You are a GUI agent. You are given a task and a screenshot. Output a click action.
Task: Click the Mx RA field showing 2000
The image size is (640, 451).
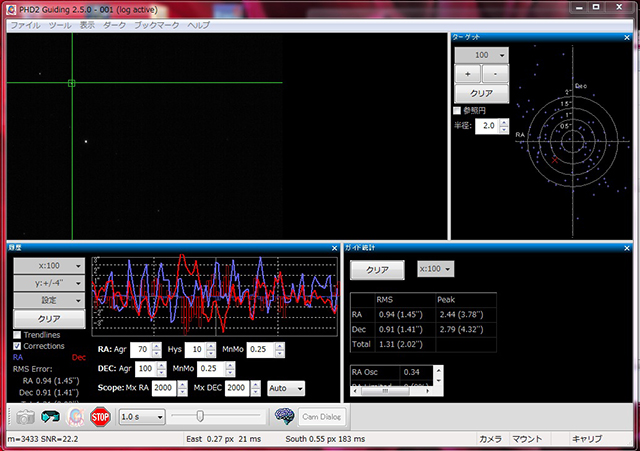point(164,388)
